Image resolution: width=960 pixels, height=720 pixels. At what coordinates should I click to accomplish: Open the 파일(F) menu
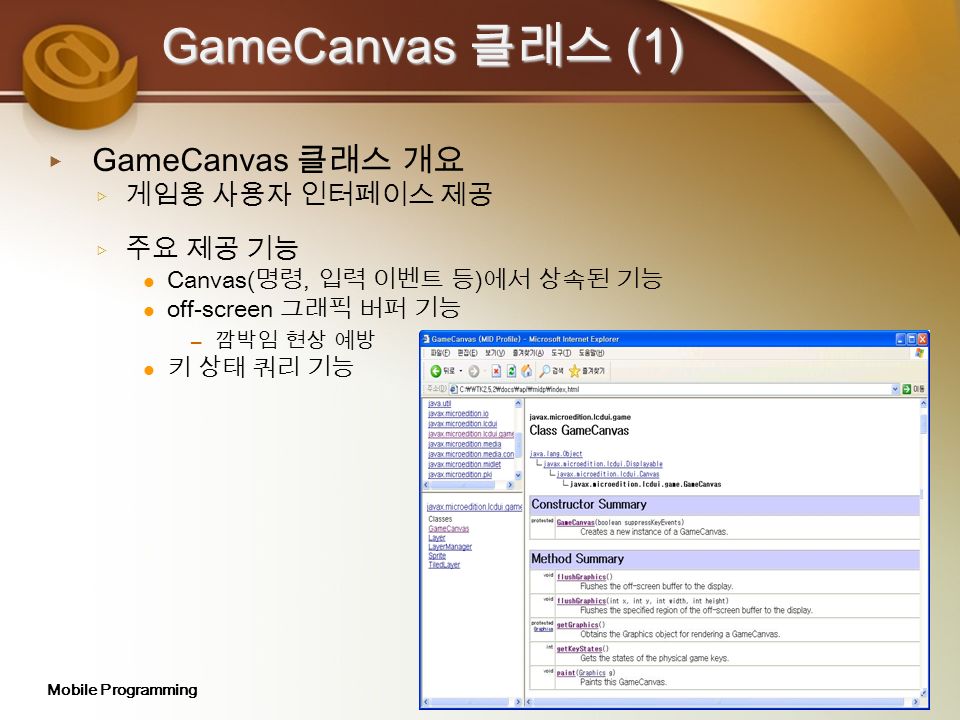pos(440,353)
